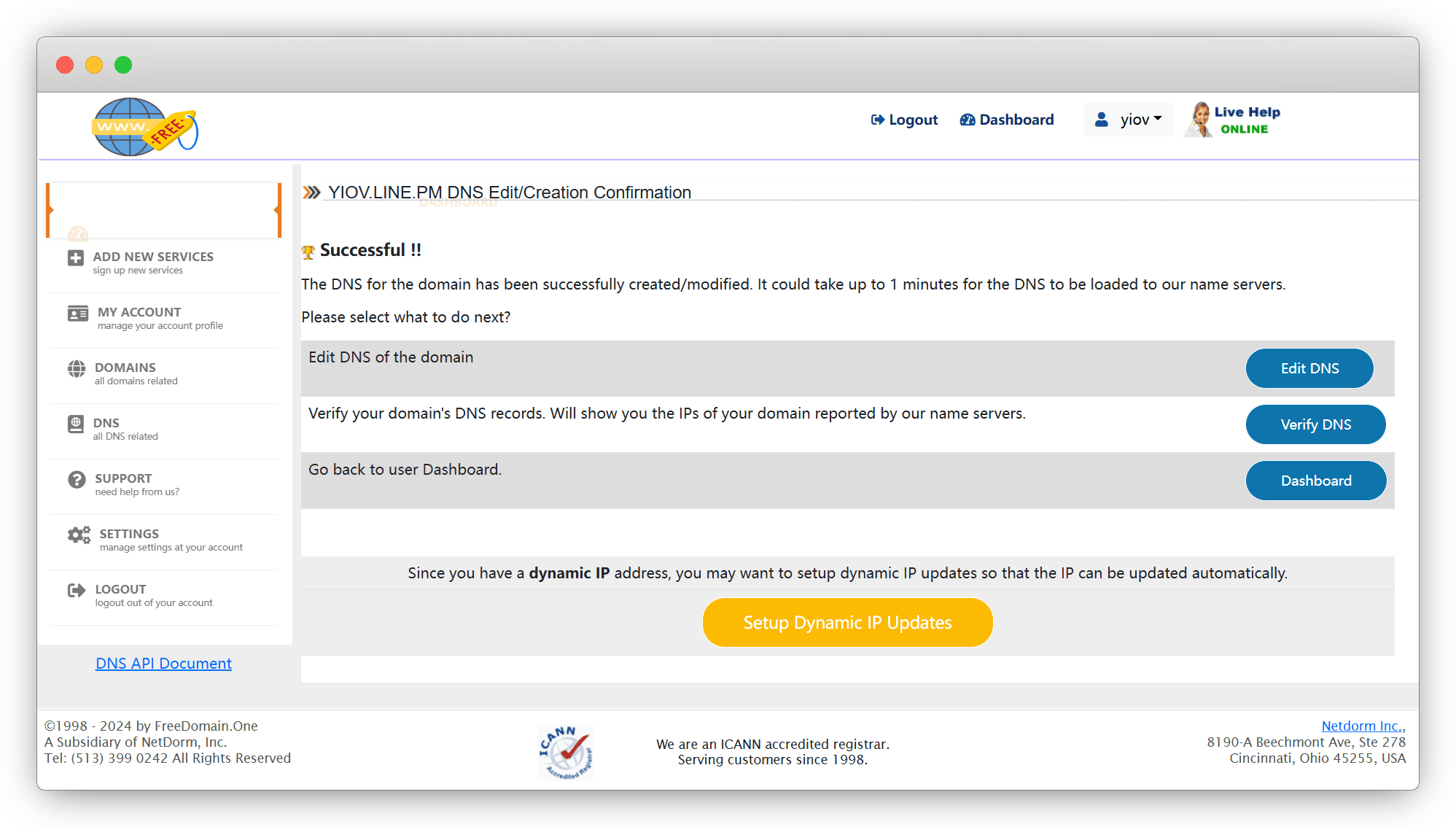Click the ICANN accredited registrar badge

click(x=565, y=753)
